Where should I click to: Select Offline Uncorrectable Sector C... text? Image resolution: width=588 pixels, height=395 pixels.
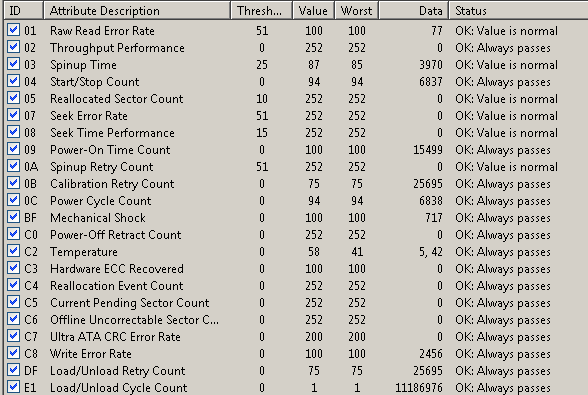coord(135,320)
